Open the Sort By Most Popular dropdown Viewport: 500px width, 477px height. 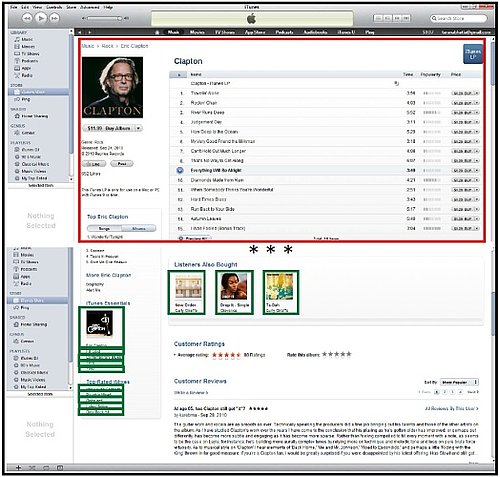(x=459, y=382)
